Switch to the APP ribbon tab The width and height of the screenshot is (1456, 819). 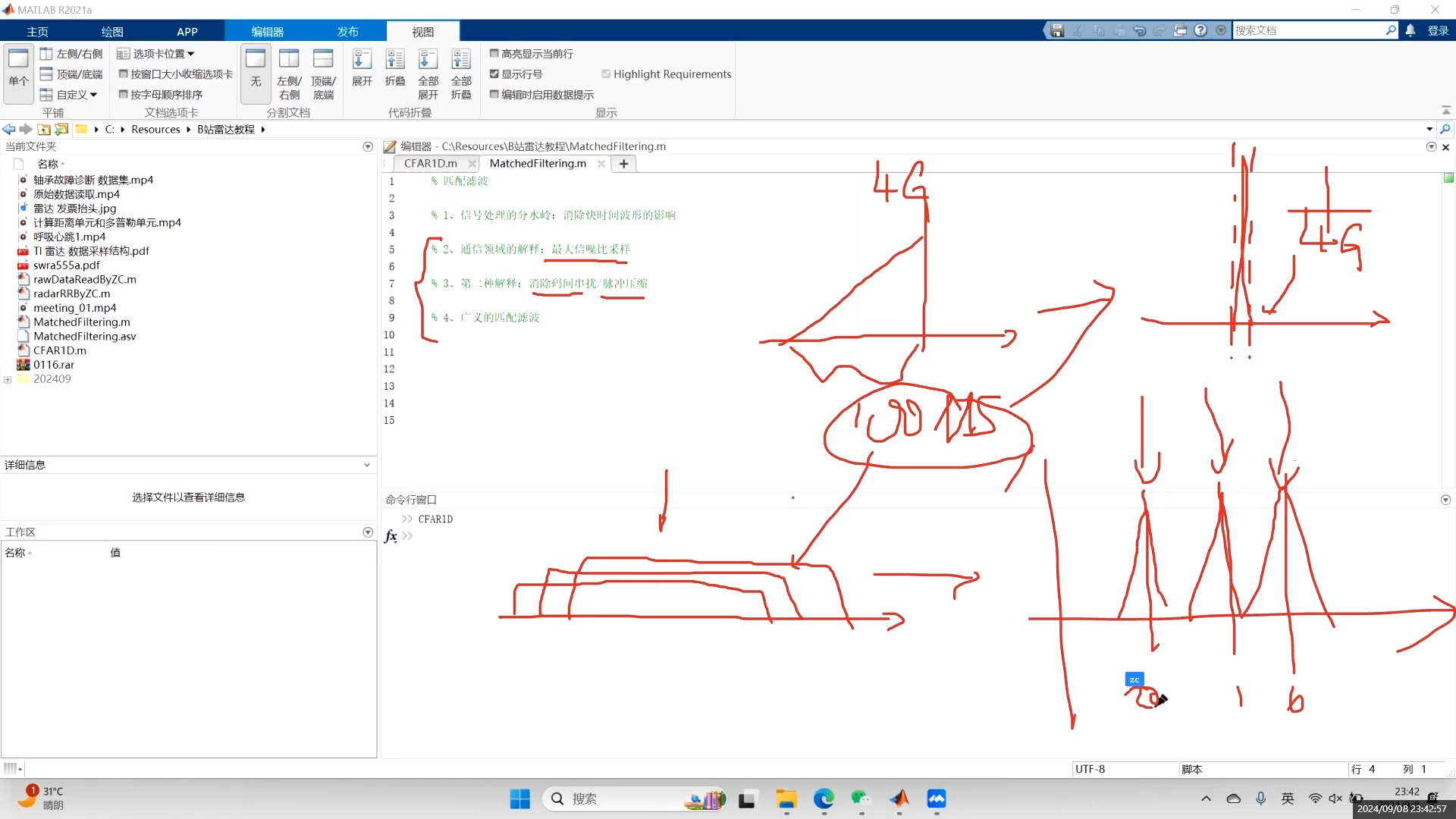coord(187,31)
